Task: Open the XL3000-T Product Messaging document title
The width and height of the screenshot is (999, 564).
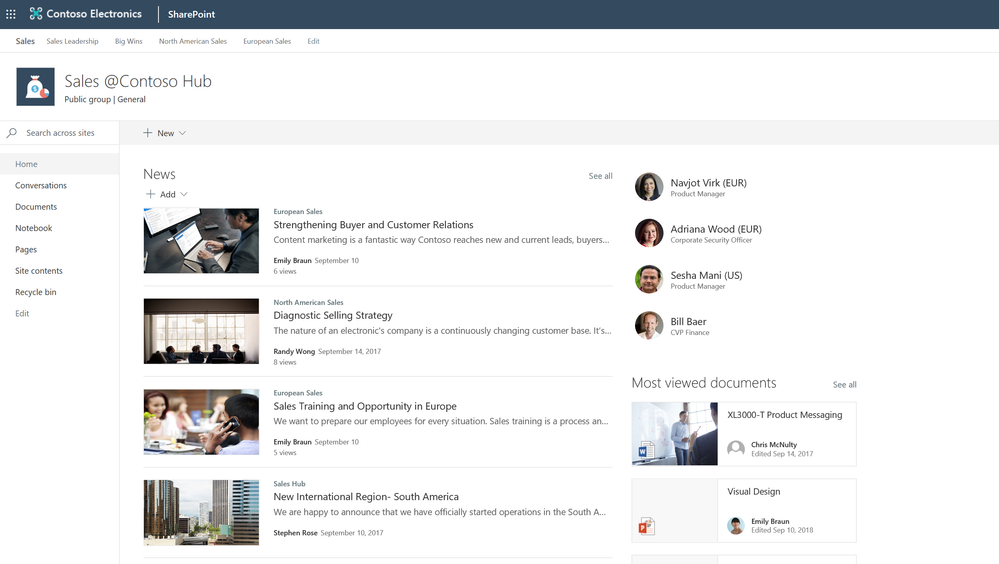Action: (784, 414)
